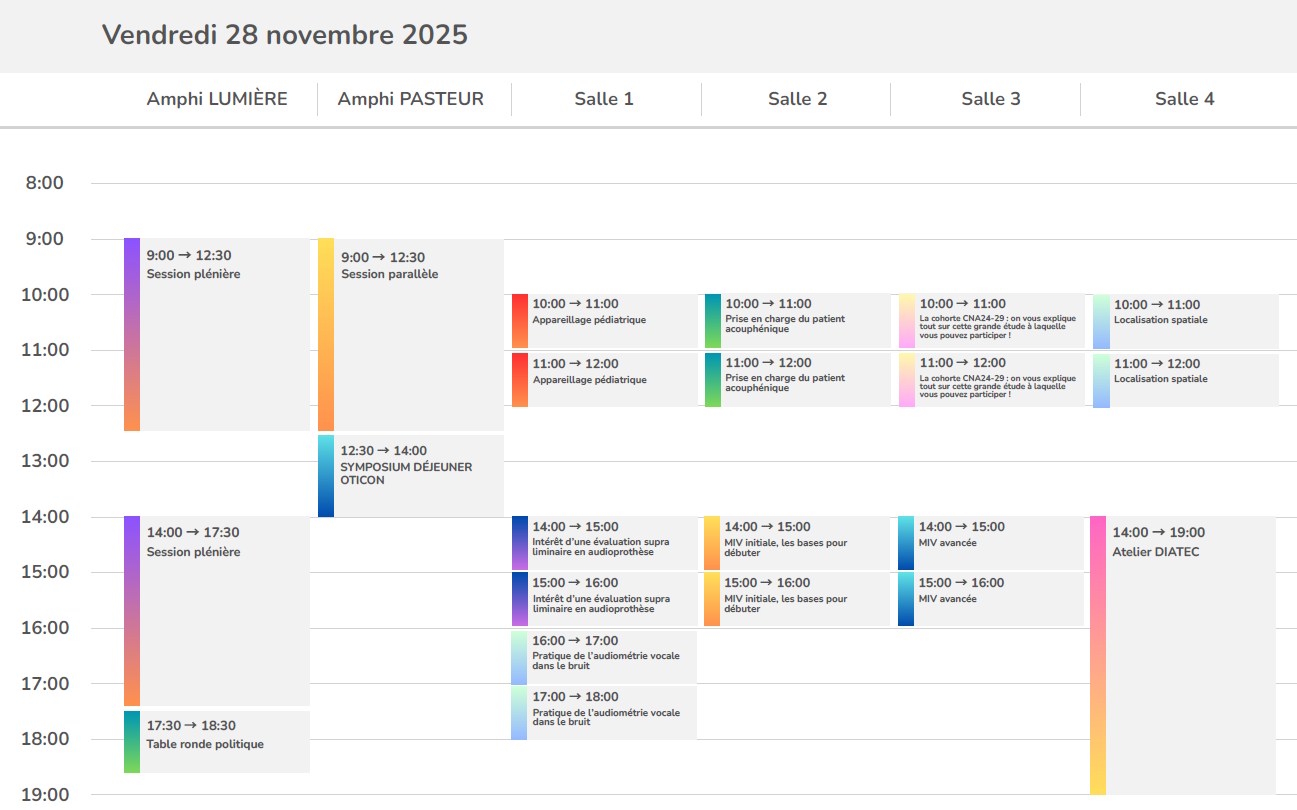Click the Table ronde politique session

[218, 741]
